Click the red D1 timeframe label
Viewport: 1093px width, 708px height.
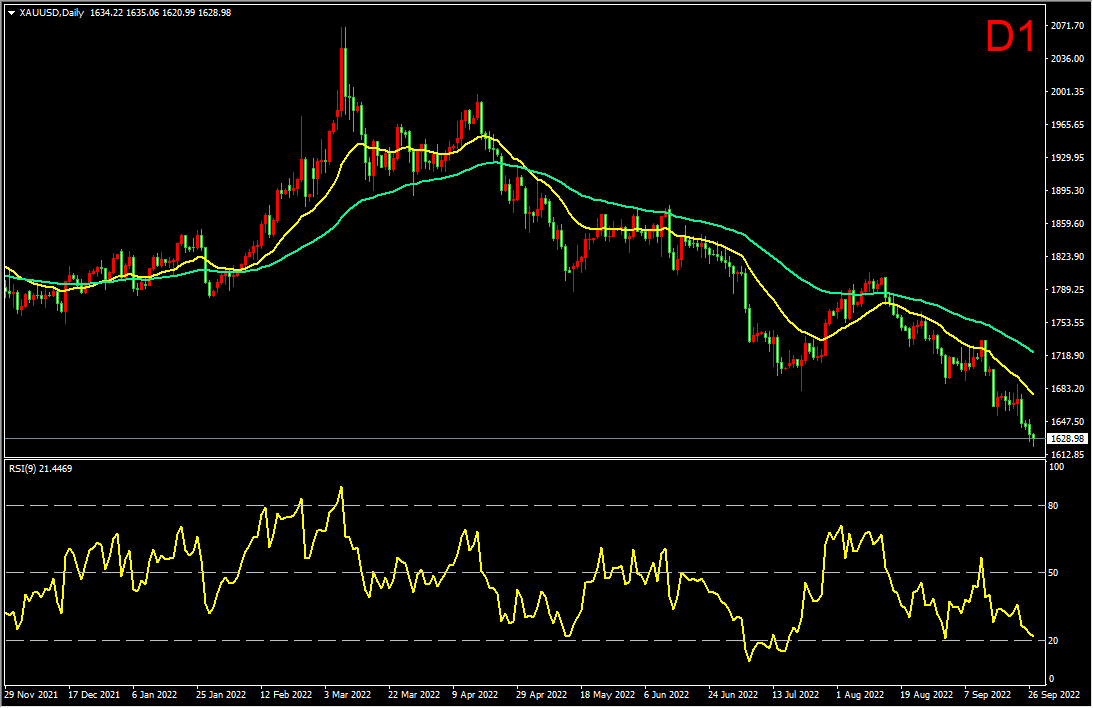click(1011, 36)
